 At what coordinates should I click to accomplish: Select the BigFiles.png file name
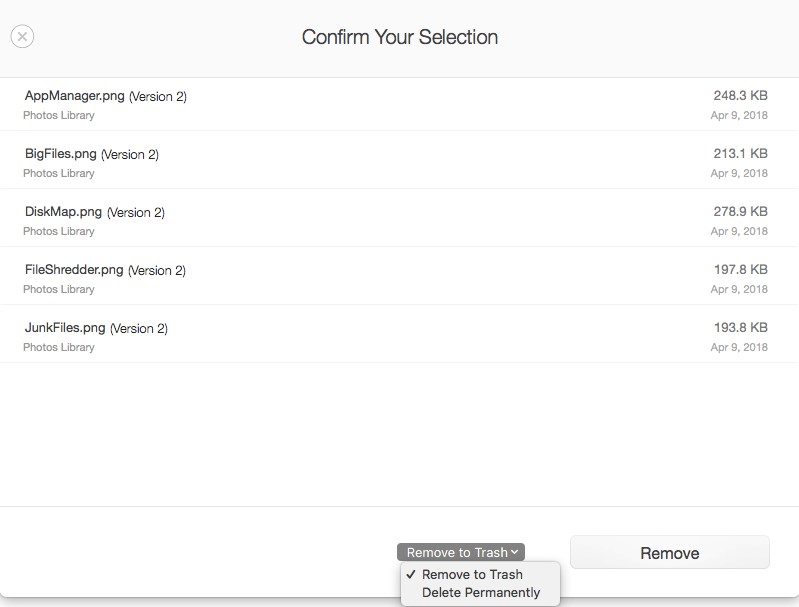point(61,154)
